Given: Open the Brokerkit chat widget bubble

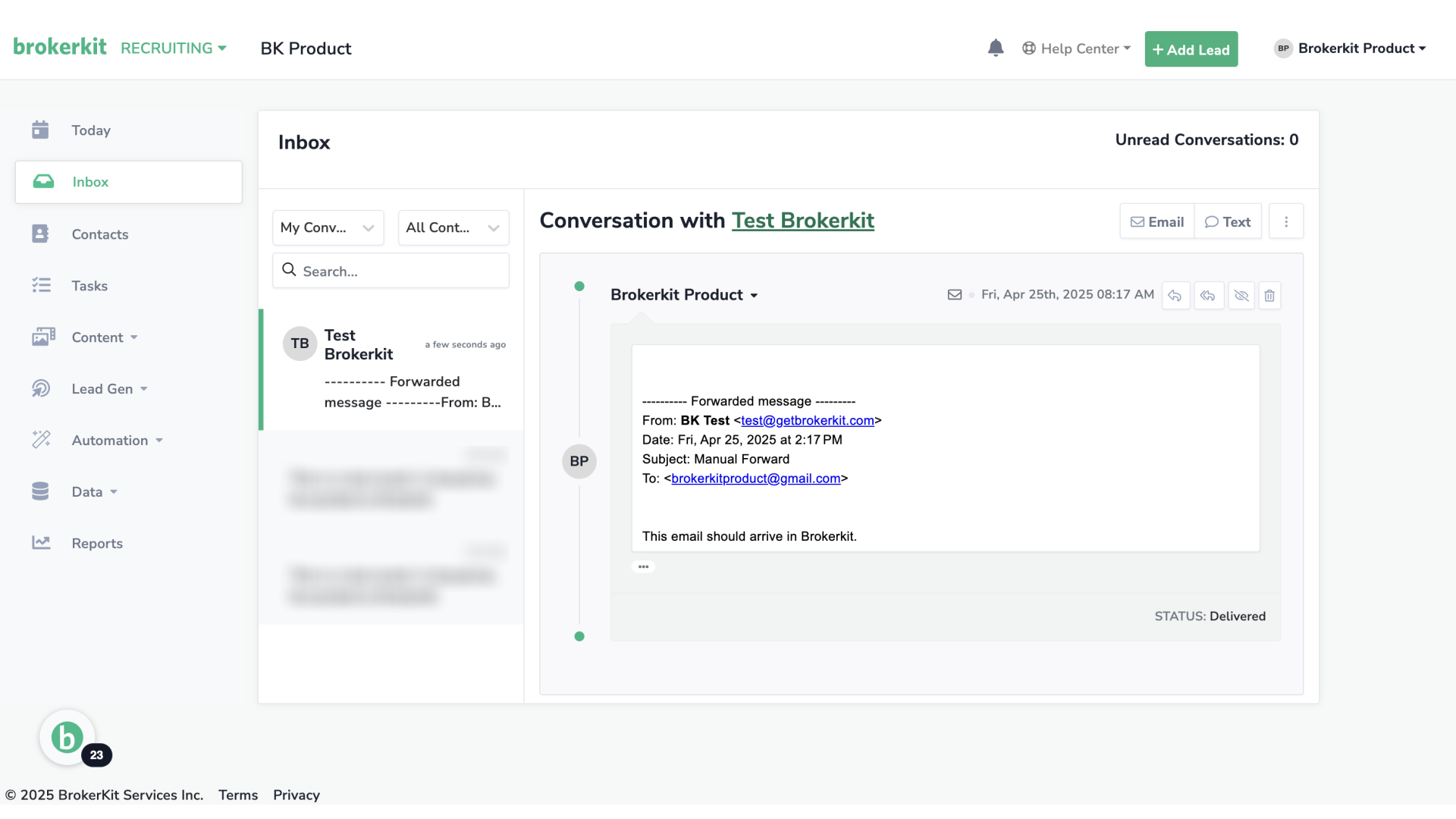Looking at the screenshot, I should click(x=67, y=737).
